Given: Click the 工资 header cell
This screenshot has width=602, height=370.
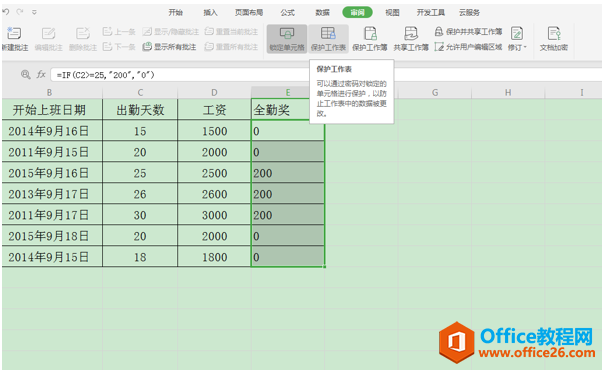Looking at the screenshot, I should [214, 110].
